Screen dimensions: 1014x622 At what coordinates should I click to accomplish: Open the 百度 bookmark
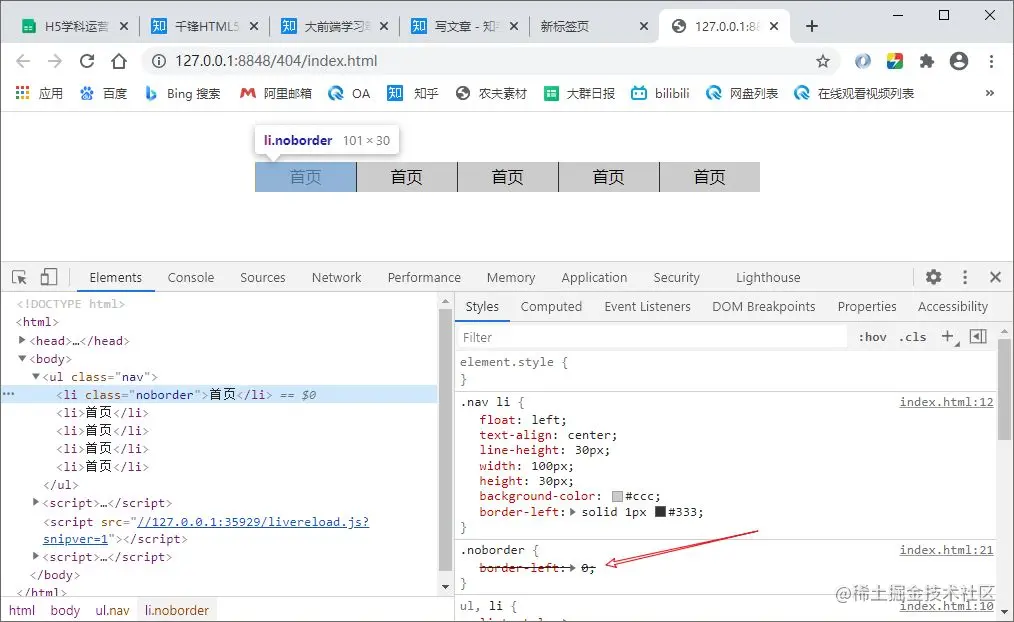103,93
